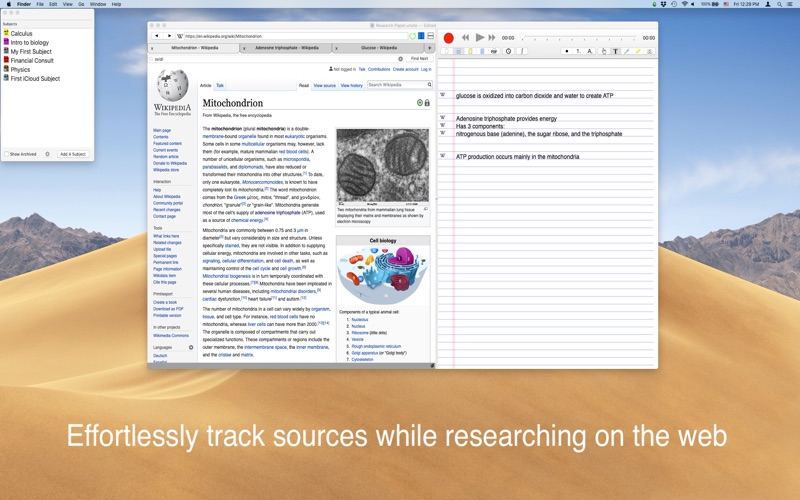The image size is (800, 500).
Task: Select the hand pointer tool
Action: [604, 51]
